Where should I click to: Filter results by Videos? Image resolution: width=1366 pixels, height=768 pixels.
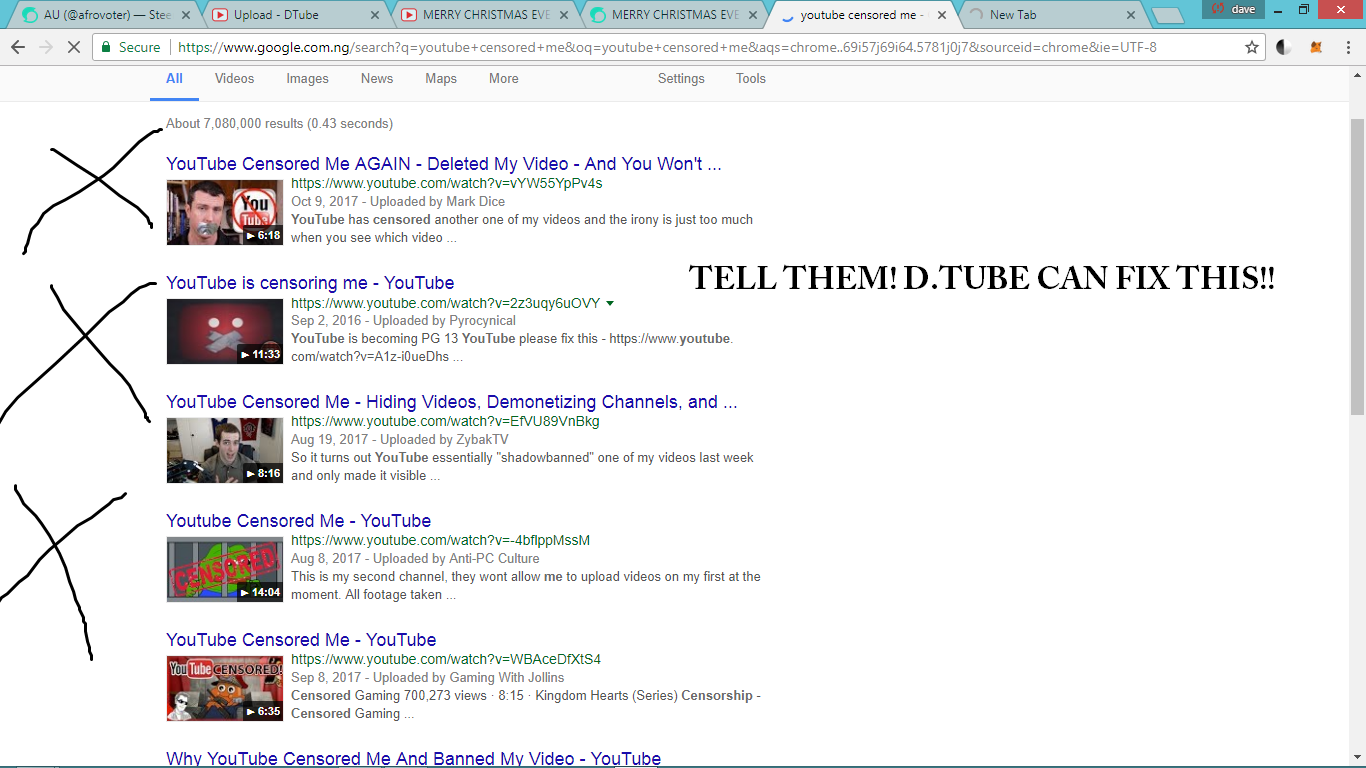click(234, 79)
